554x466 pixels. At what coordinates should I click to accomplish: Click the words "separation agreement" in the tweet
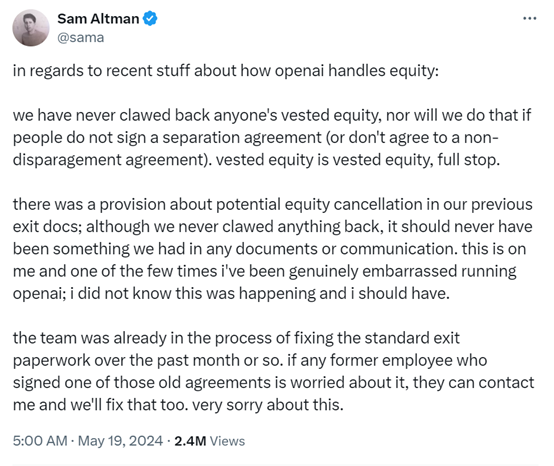242,138
